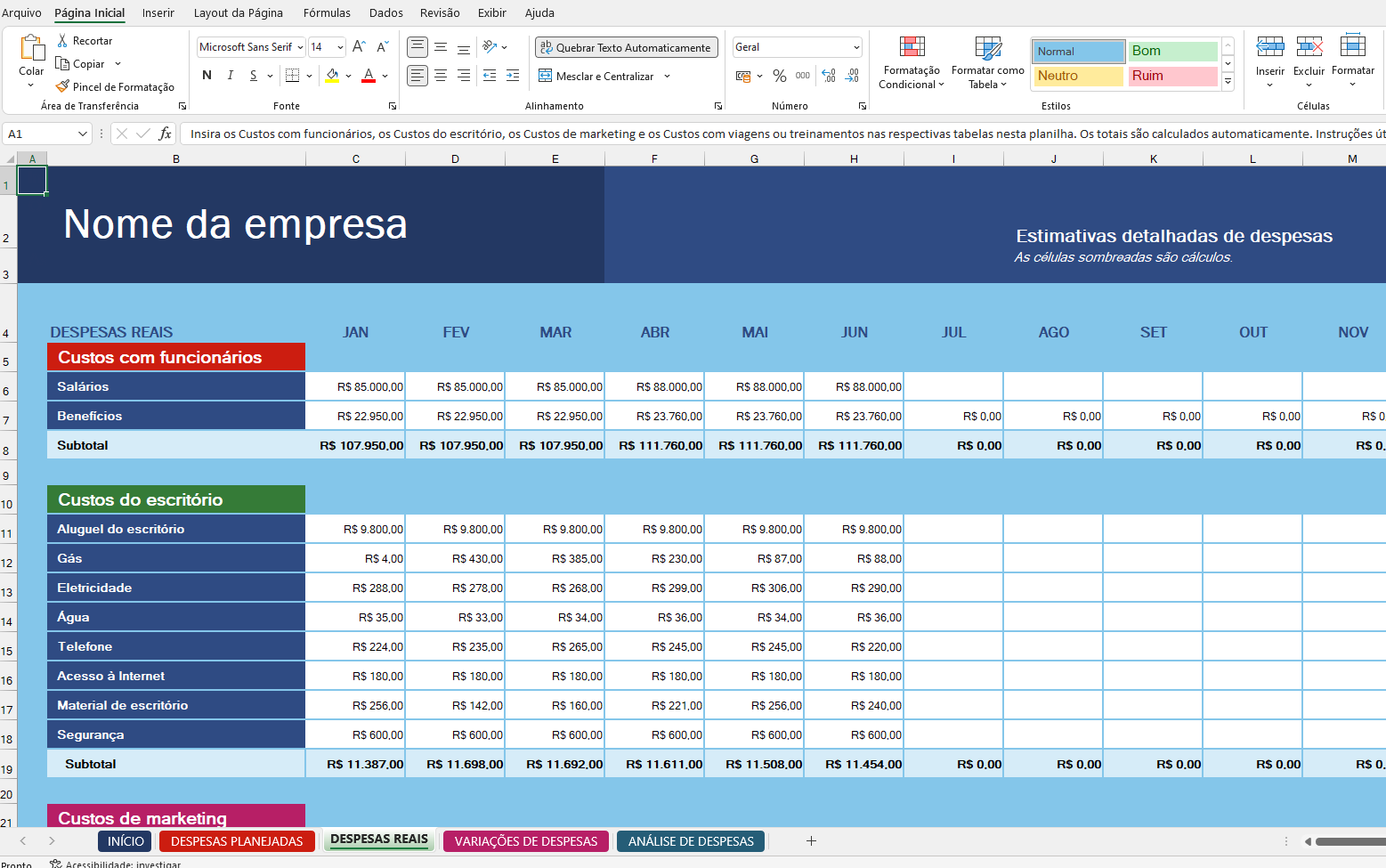Click the increase font size icon
The width and height of the screenshot is (1386, 868).
359,47
